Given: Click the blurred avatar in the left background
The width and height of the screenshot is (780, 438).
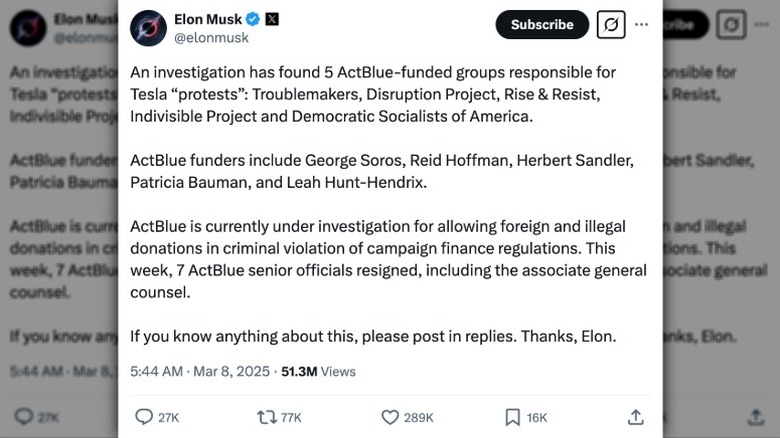Looking at the screenshot, I should pyautogui.click(x=27, y=27).
